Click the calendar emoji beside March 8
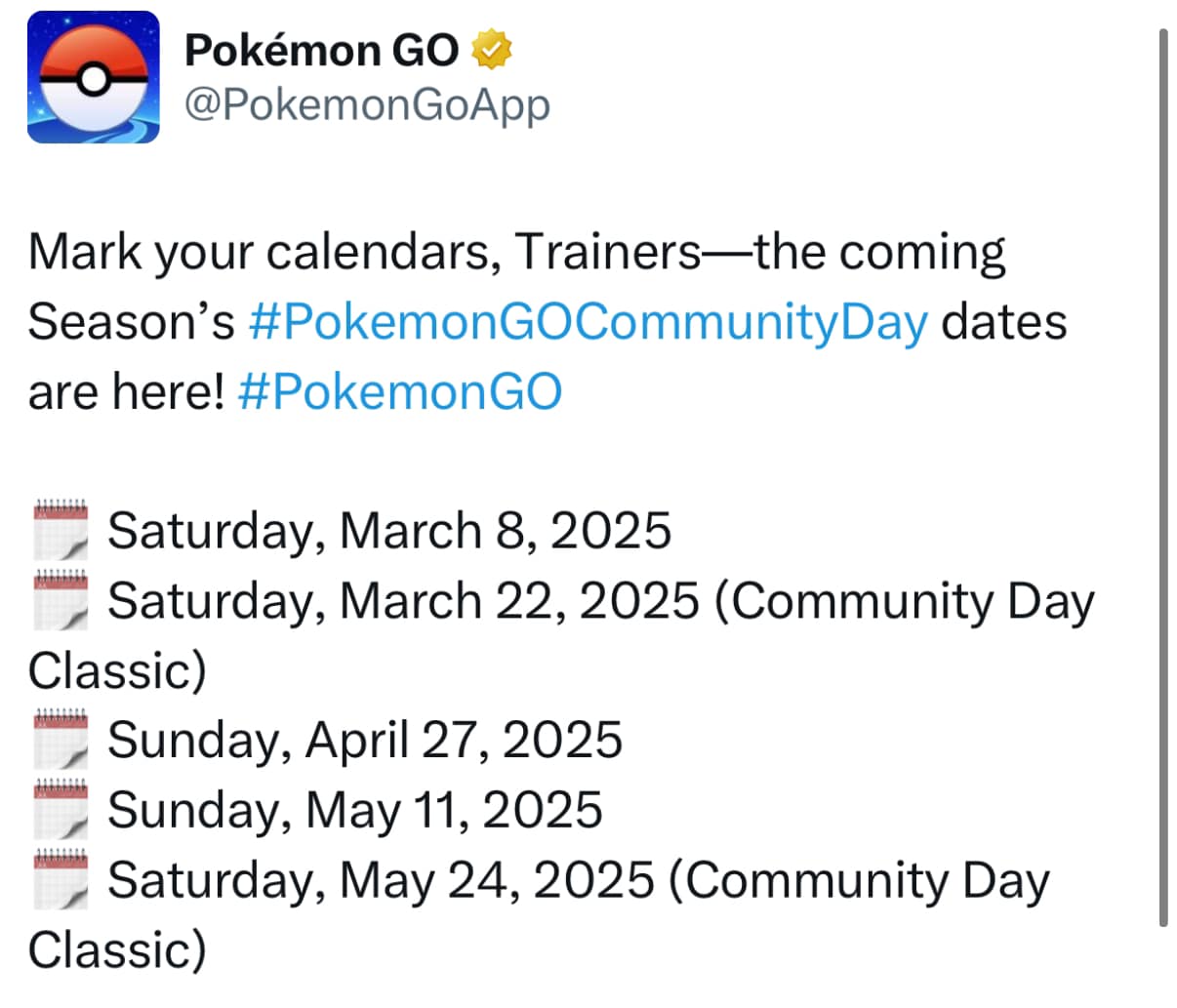Screen dimensions: 1177x1008 (61, 531)
